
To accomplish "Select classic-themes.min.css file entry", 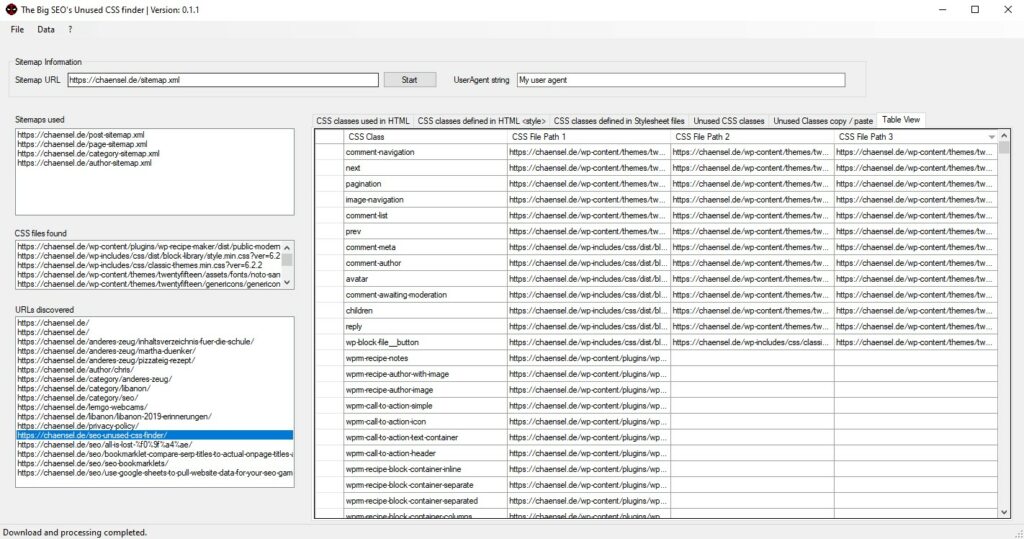I will tap(149, 265).
